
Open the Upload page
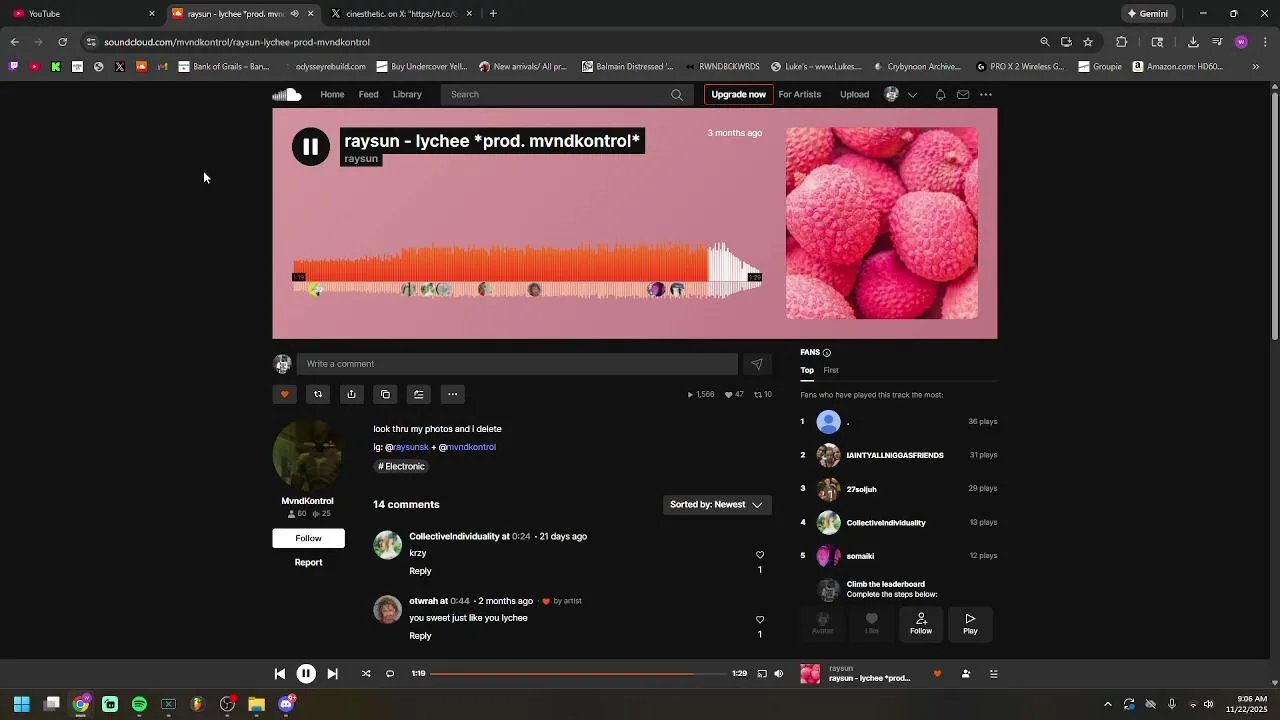point(854,95)
